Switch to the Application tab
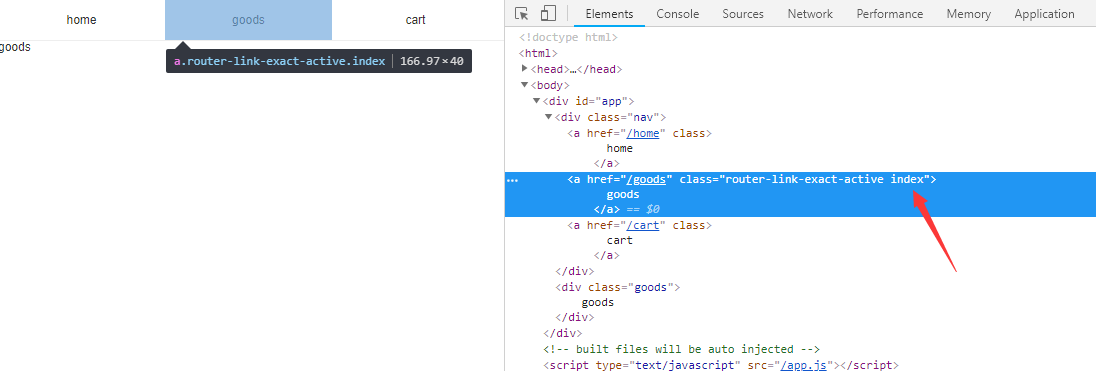The height and width of the screenshot is (371, 1096). 1044,13
